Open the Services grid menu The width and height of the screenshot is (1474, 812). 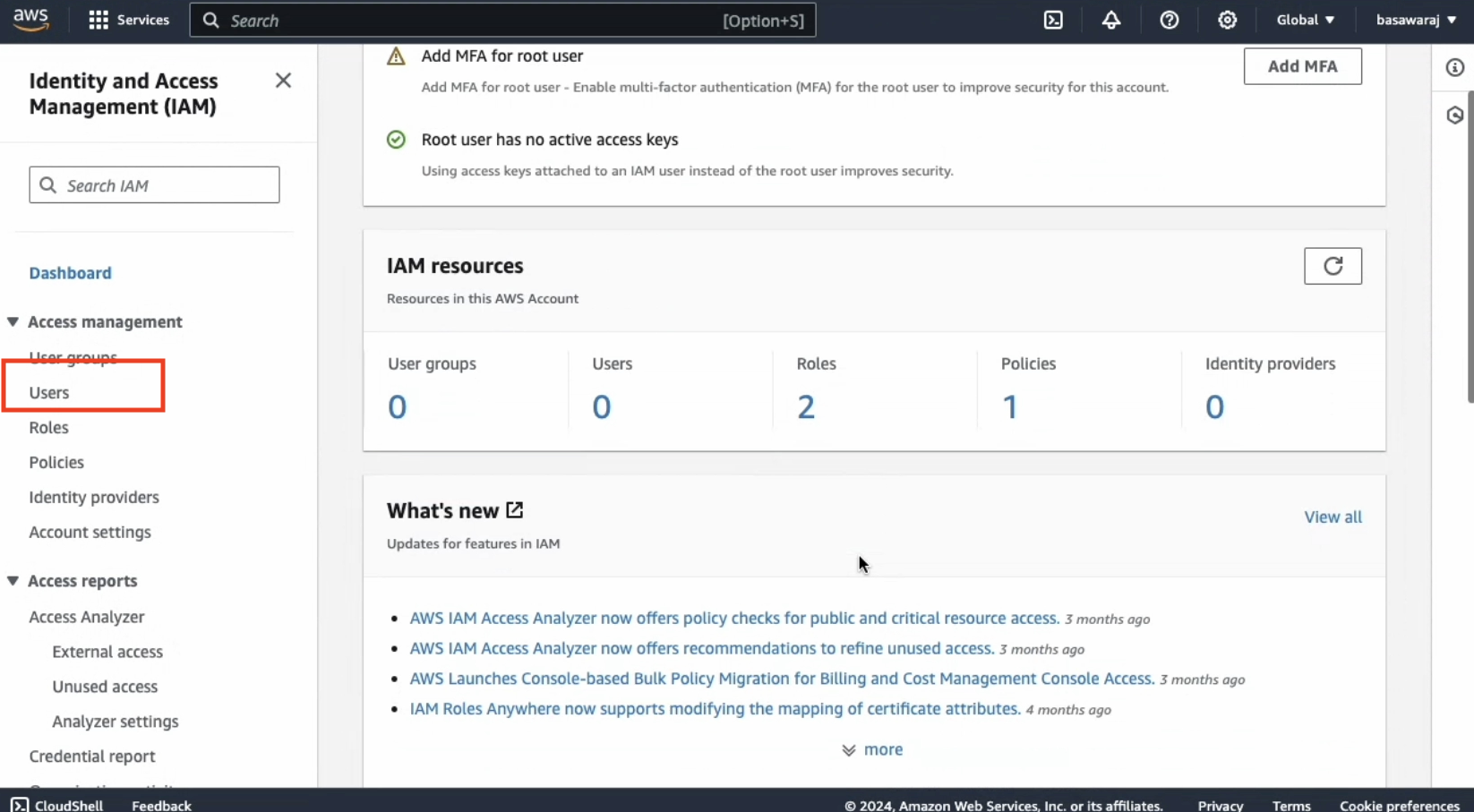click(x=129, y=20)
